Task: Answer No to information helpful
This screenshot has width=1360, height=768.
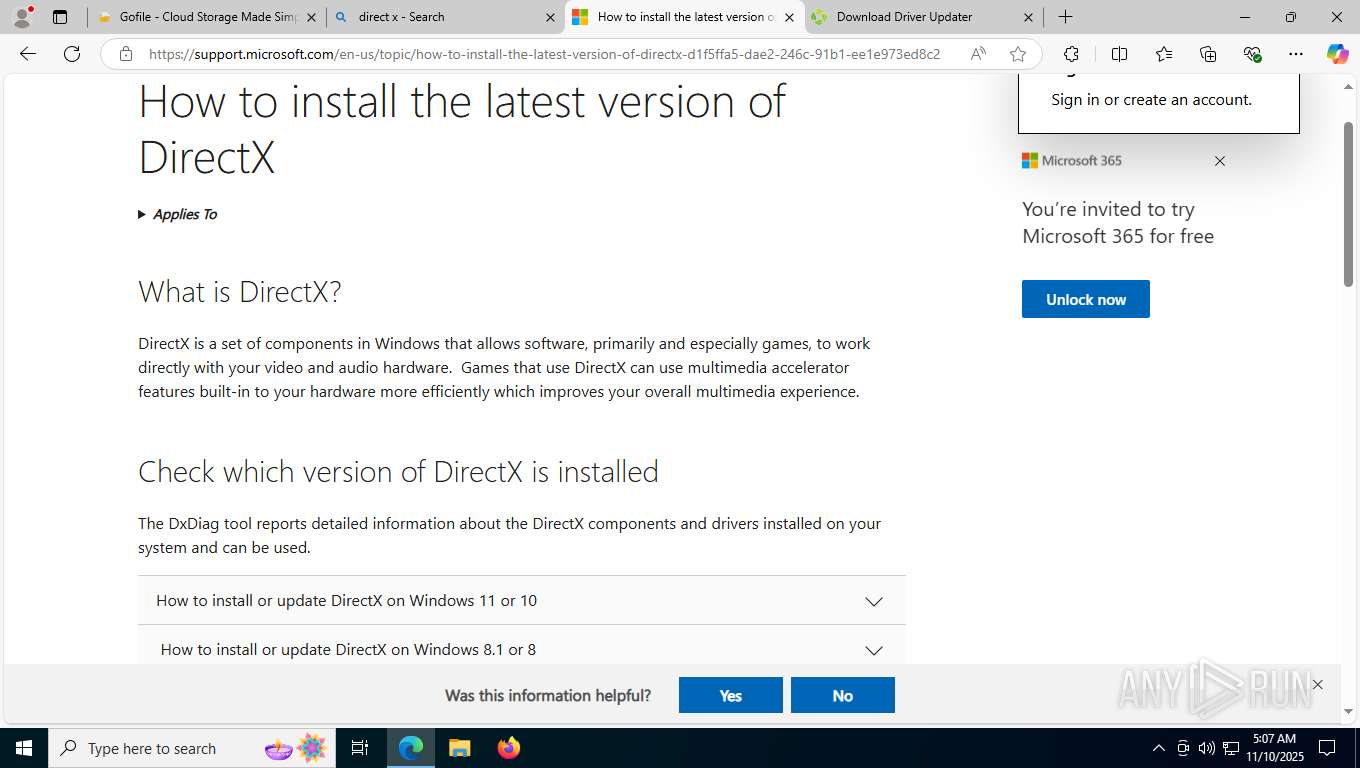Action: click(x=843, y=695)
